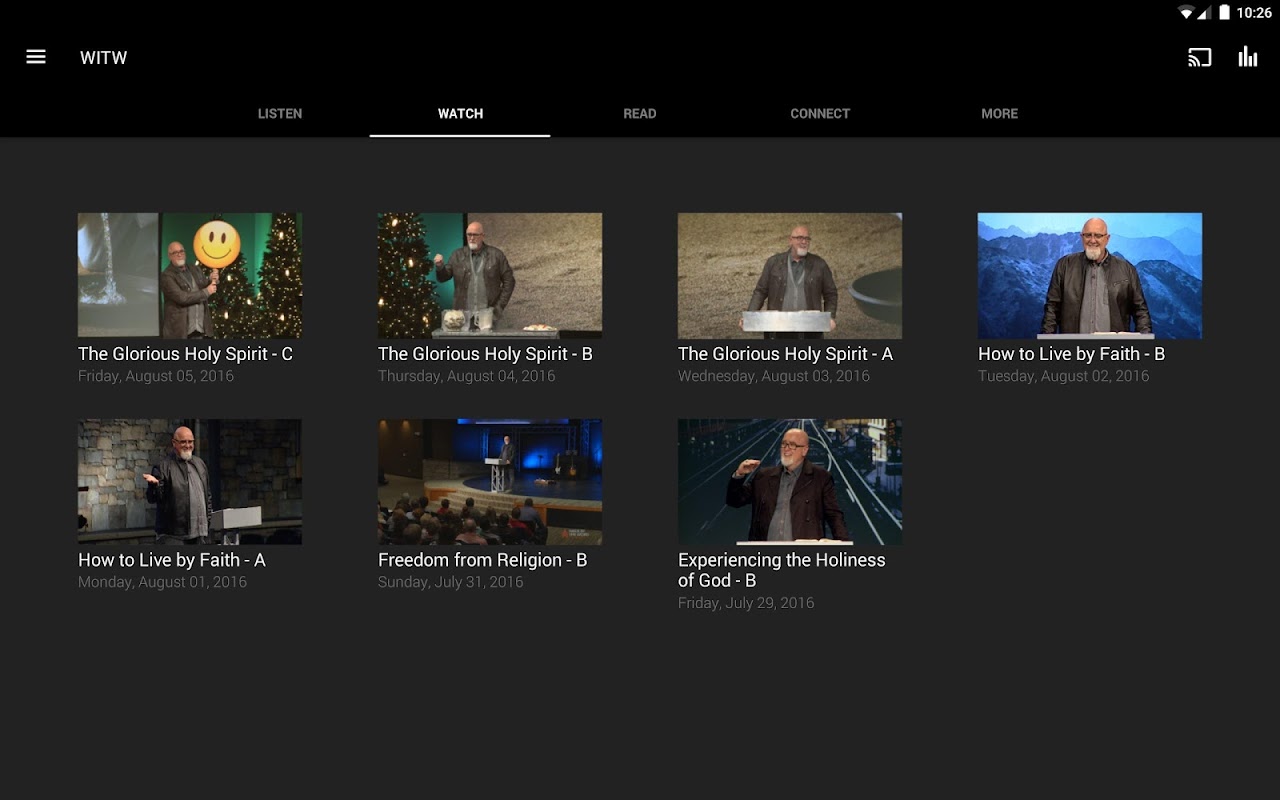
Task: Check the Wi-Fi status icon
Action: [x=1187, y=13]
